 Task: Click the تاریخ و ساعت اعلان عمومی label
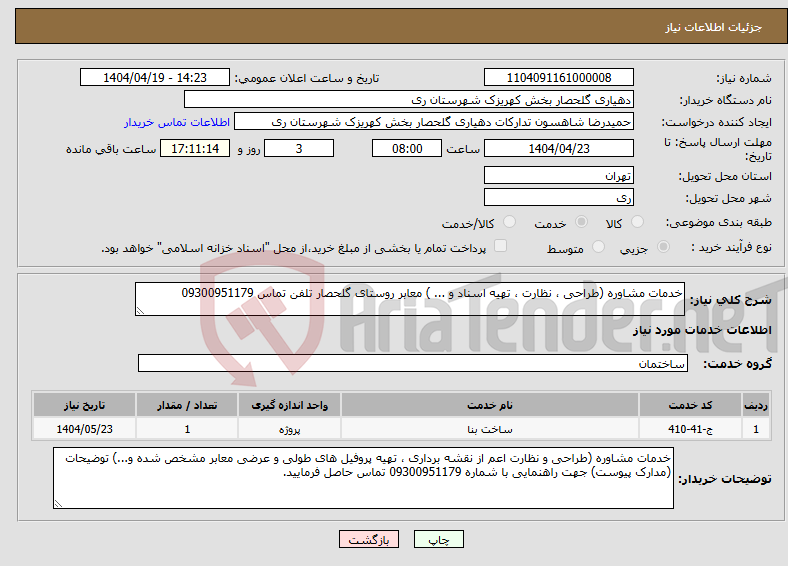point(307,78)
